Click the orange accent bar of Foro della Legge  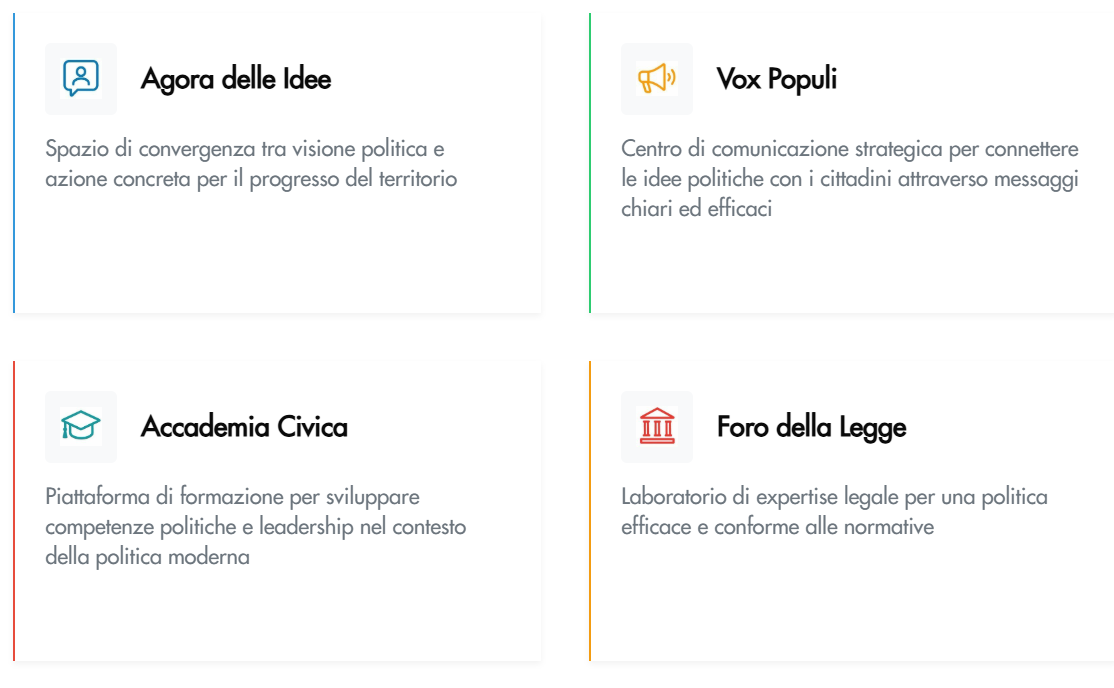pyautogui.click(x=590, y=510)
